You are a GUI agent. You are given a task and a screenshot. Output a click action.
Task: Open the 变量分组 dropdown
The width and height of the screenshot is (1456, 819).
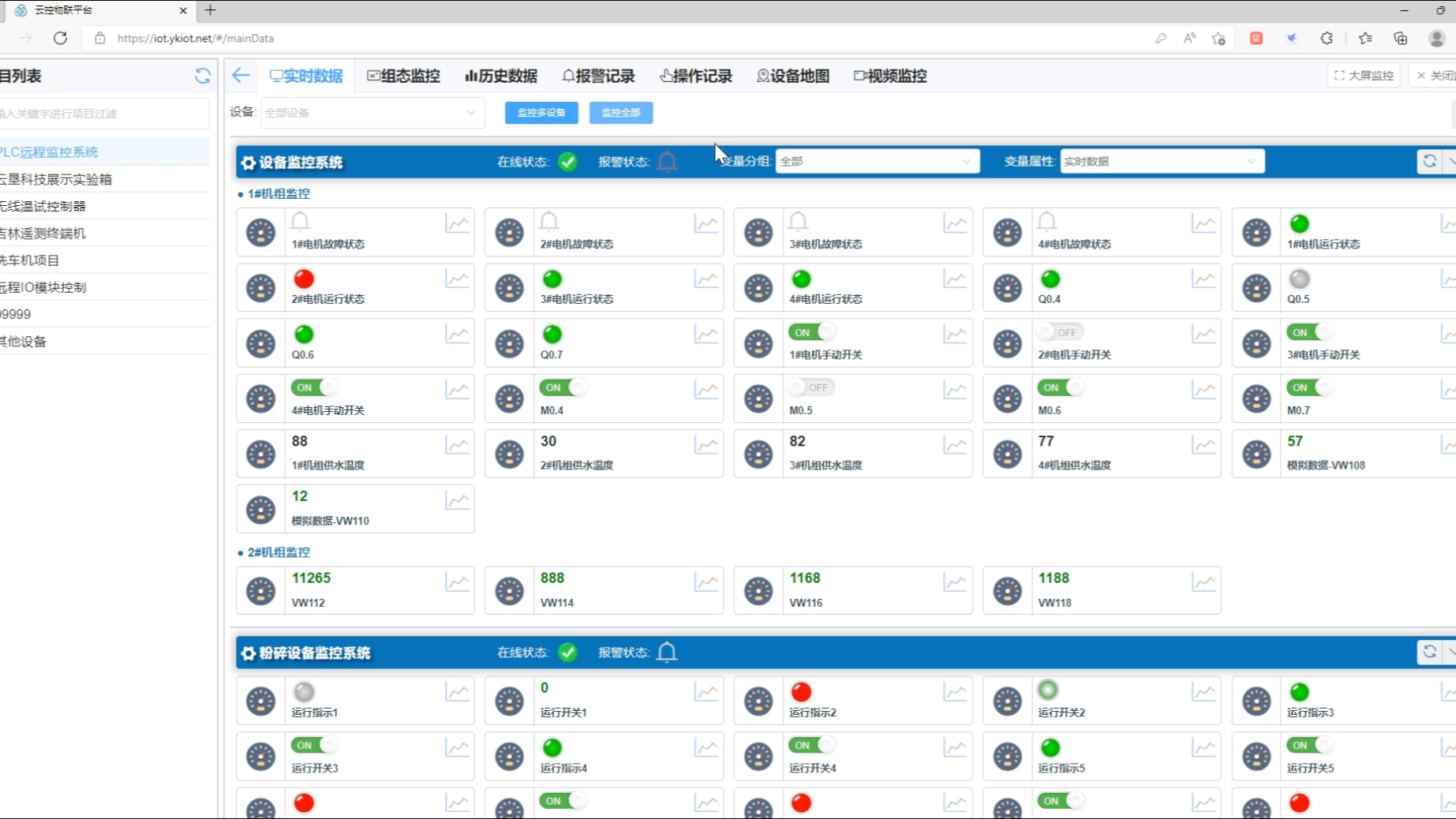[877, 161]
